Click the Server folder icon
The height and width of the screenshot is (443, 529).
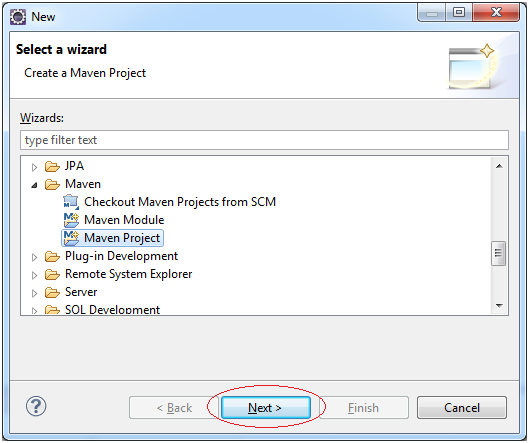point(52,292)
